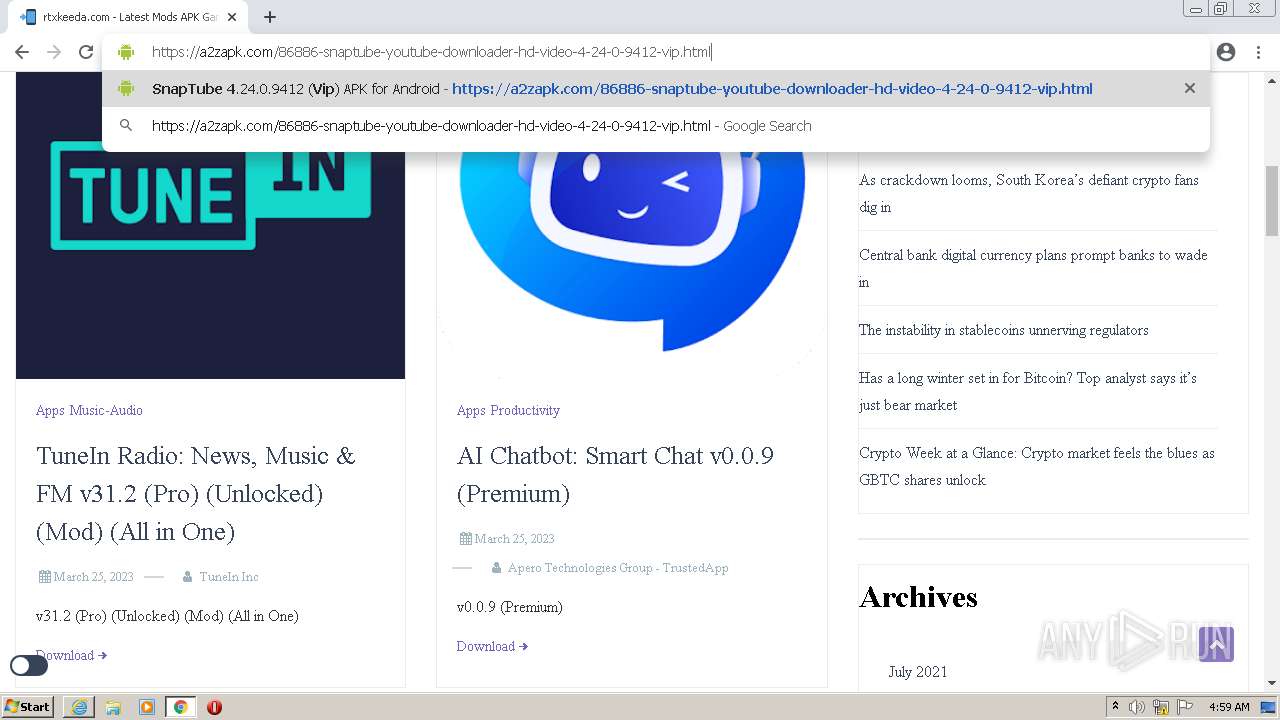Toggle the dark mode switch
The width and height of the screenshot is (1280, 720).
(29, 665)
